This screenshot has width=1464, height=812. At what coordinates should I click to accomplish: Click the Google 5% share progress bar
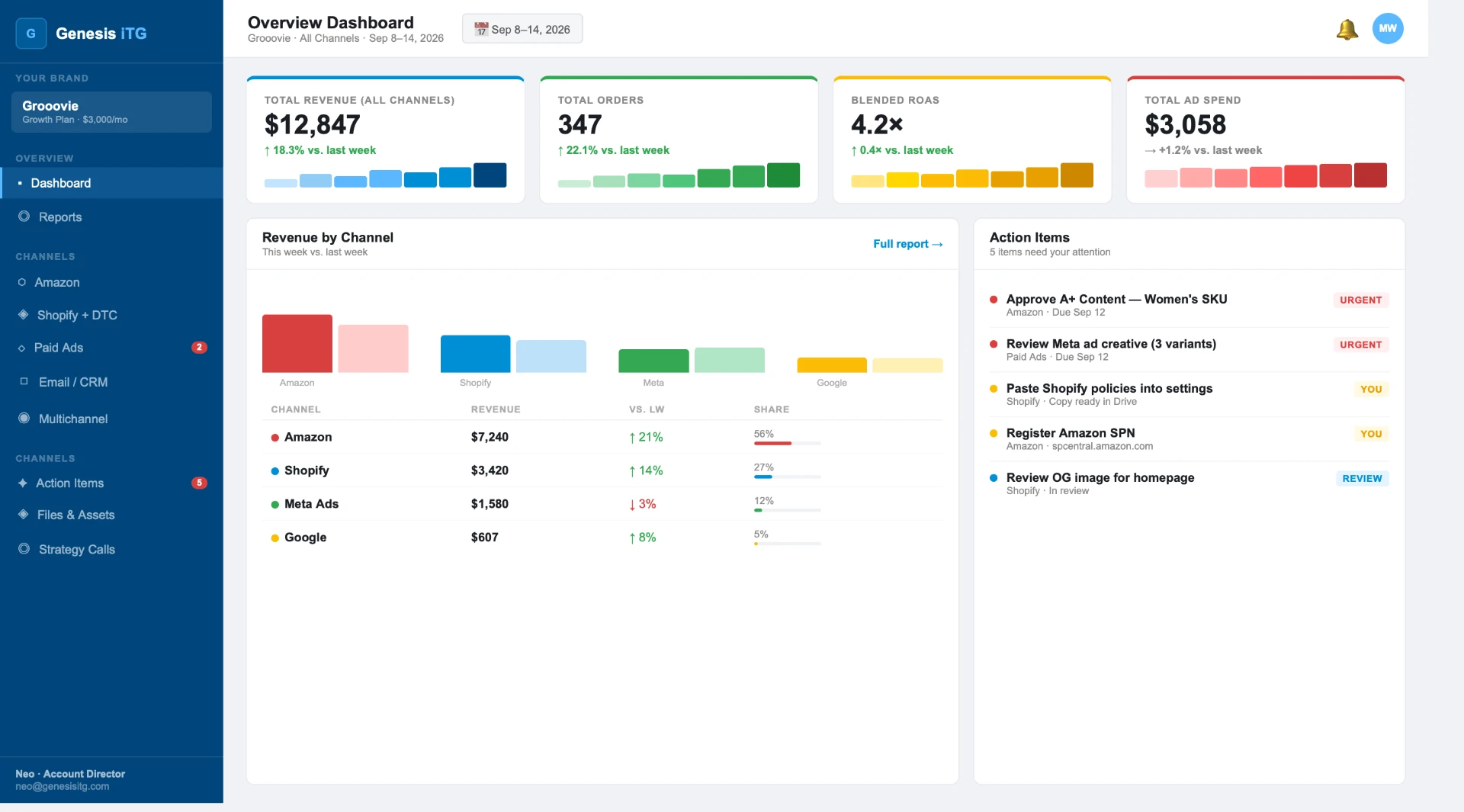(787, 544)
